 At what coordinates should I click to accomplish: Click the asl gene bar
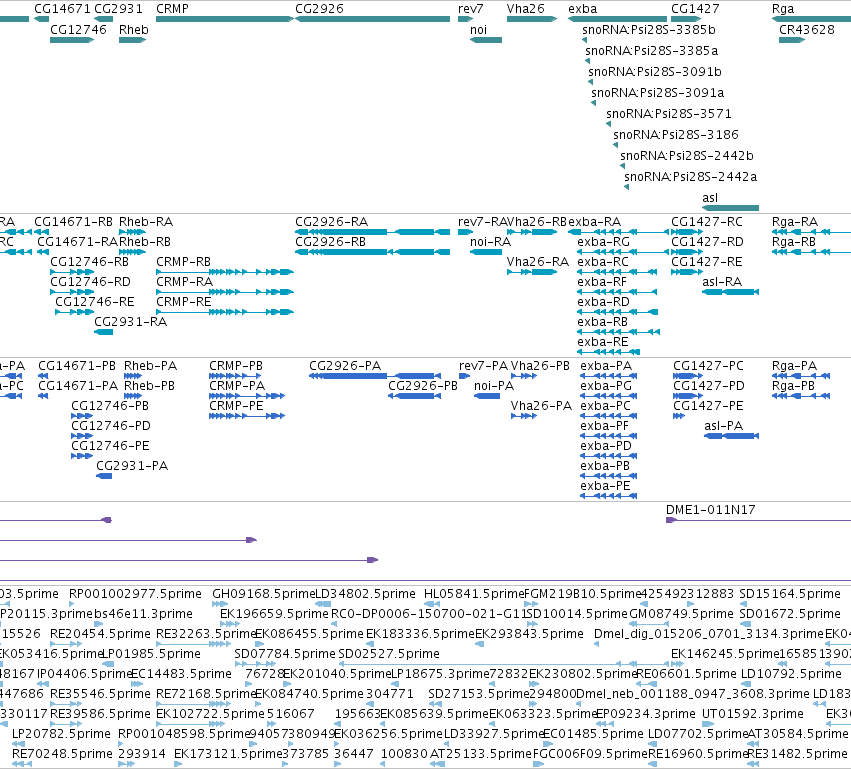point(731,208)
